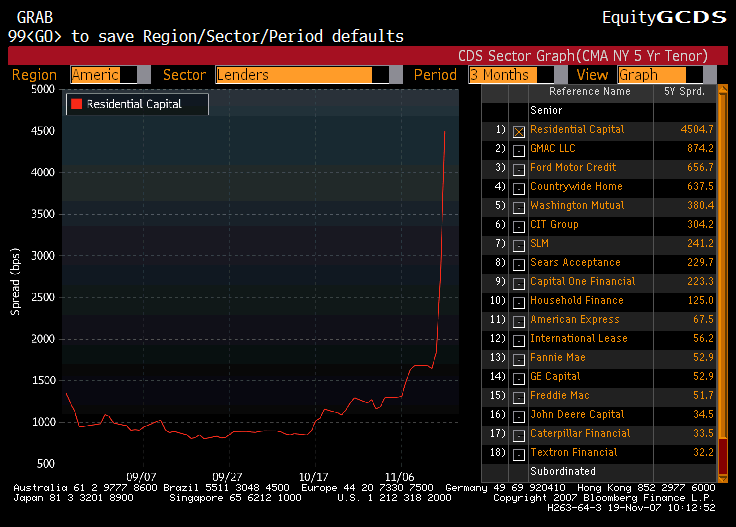Click the 304.2 spread value
The height and width of the screenshot is (527, 736).
tap(700, 224)
